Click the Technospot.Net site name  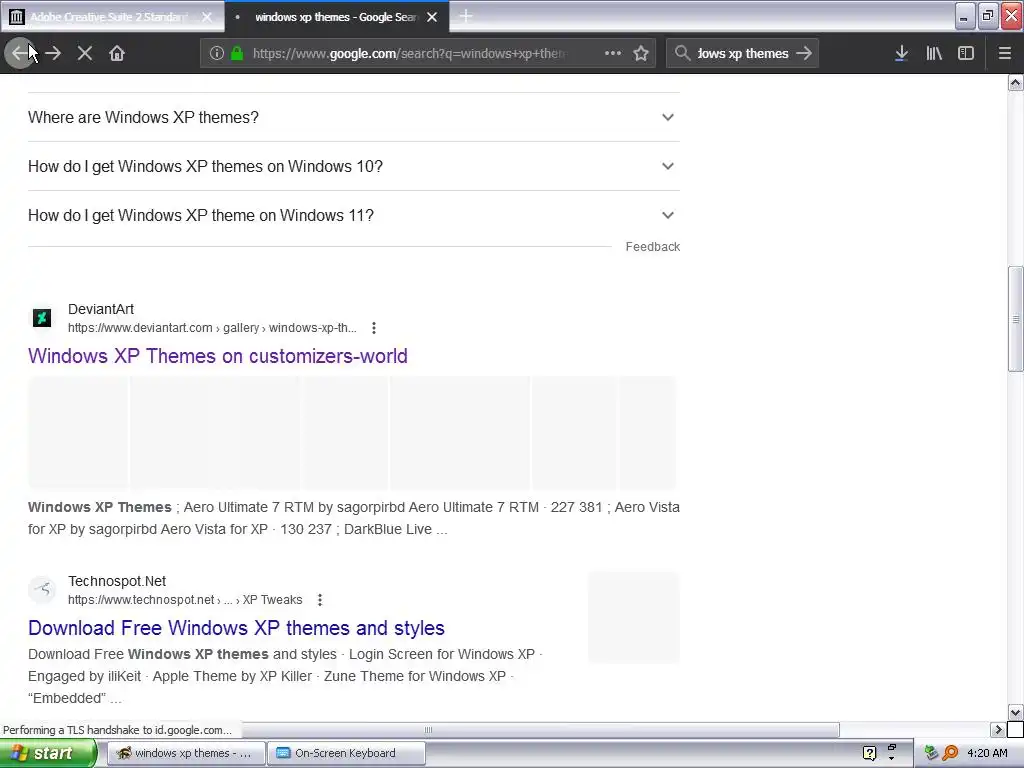click(117, 581)
